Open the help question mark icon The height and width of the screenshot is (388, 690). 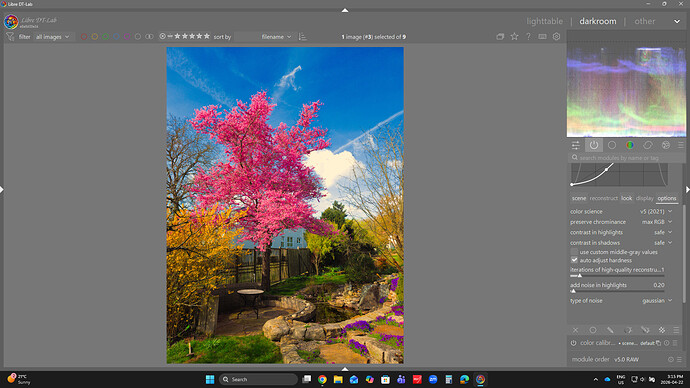(528, 37)
